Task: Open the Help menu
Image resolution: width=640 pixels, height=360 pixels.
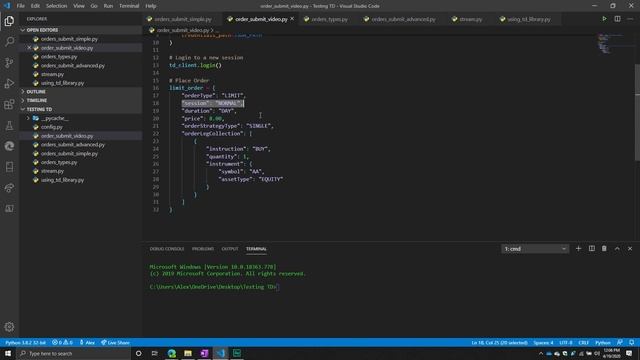Action: tap(151, 6)
